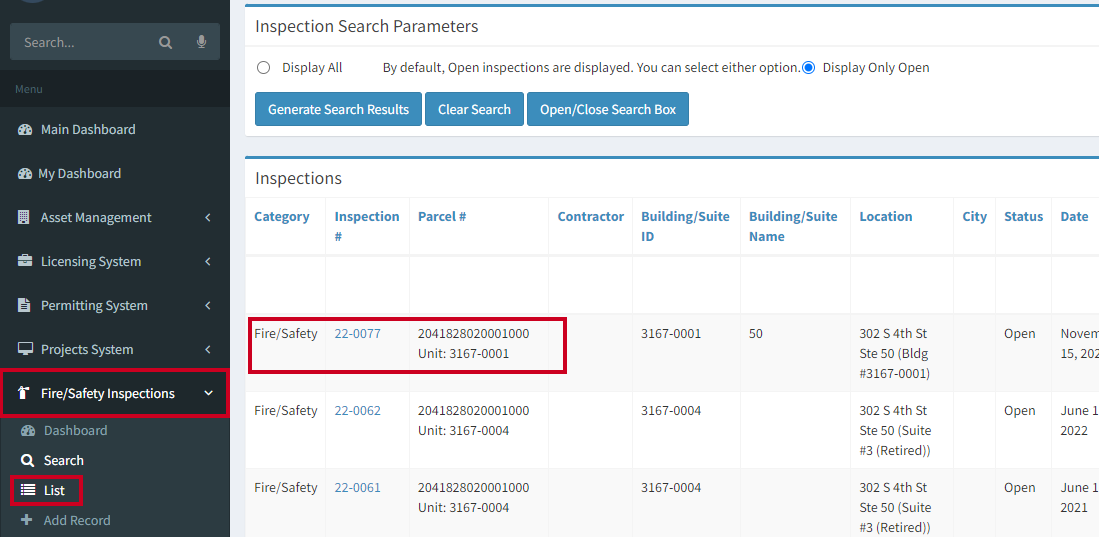Collapse the Fire/Safety Inspections chevron
This screenshot has height=537, width=1099.
[x=208, y=393]
